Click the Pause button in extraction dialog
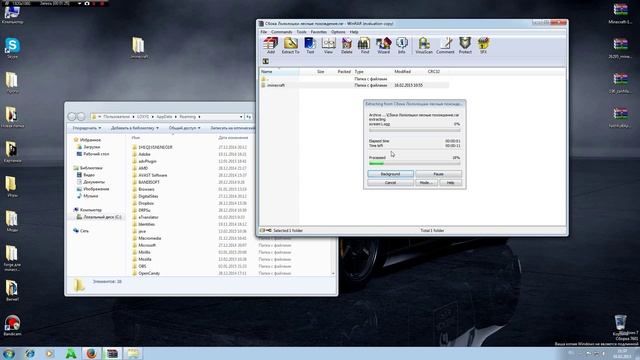Viewport: 640px width, 360px height. coord(438,174)
